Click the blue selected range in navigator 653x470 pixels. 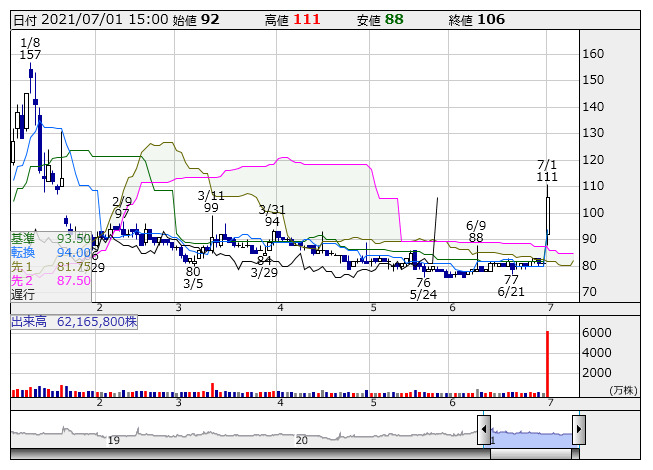pyautogui.click(x=531, y=439)
